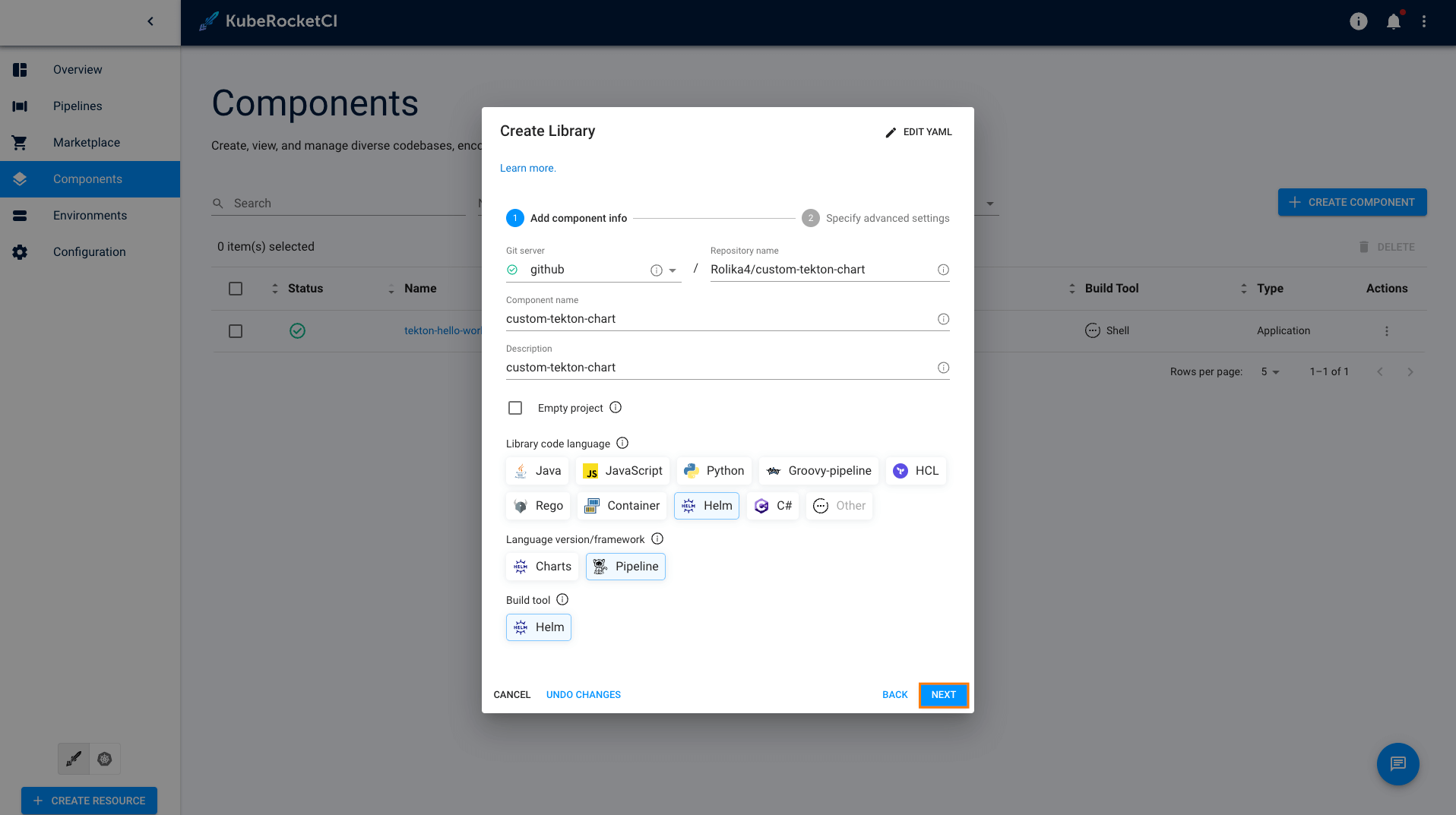Viewport: 1456px width, 815px height.
Task: Open the Configuration section in sidebar
Action: [89, 251]
